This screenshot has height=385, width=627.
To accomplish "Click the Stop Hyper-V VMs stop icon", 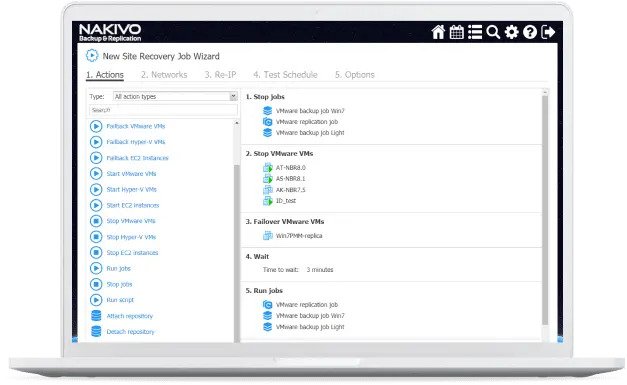I will coord(96,237).
